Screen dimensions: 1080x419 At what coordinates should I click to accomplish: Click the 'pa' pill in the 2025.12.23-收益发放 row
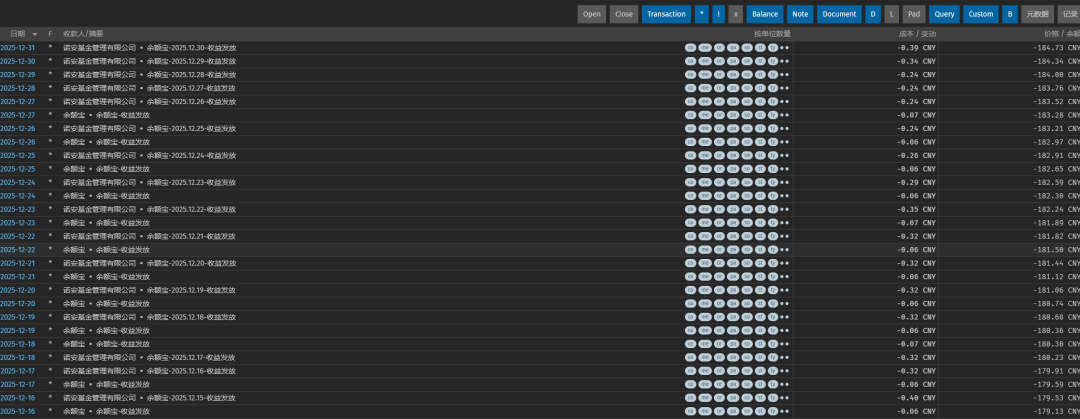pyautogui.click(x=733, y=182)
